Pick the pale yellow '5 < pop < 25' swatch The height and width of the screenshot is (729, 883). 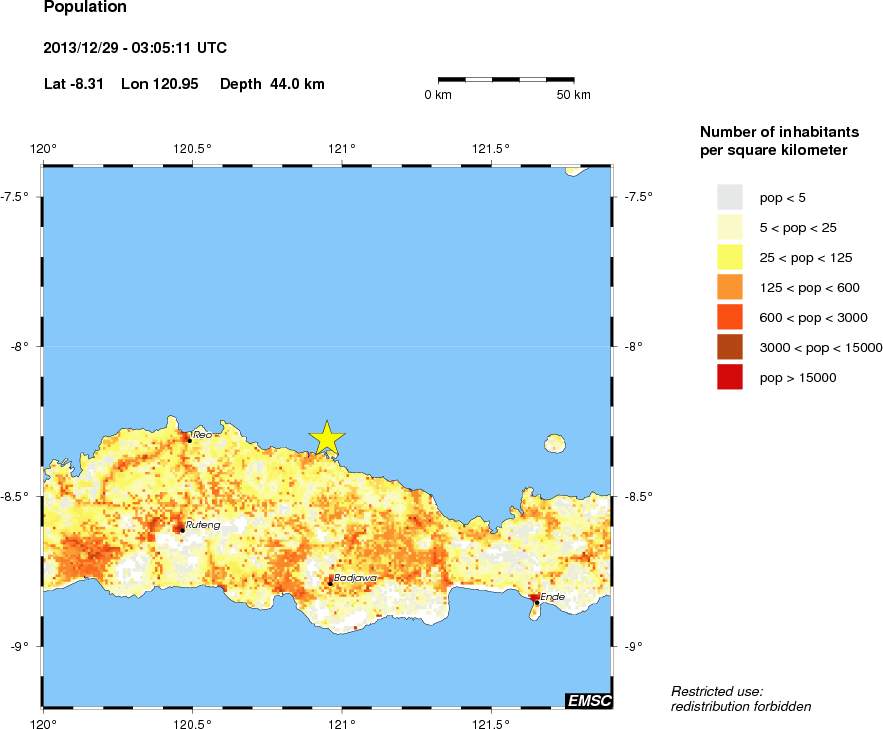730,227
